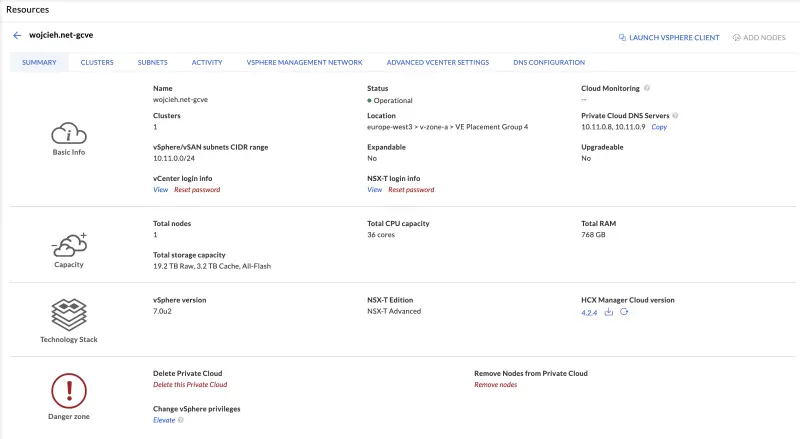Click the 7.0u2 vSphere version value

(162, 311)
